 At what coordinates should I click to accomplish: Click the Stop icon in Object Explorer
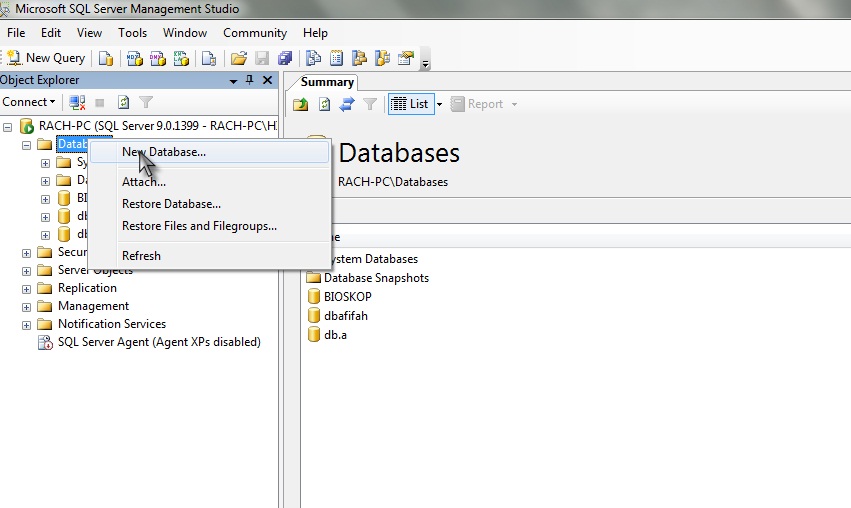pos(100,103)
